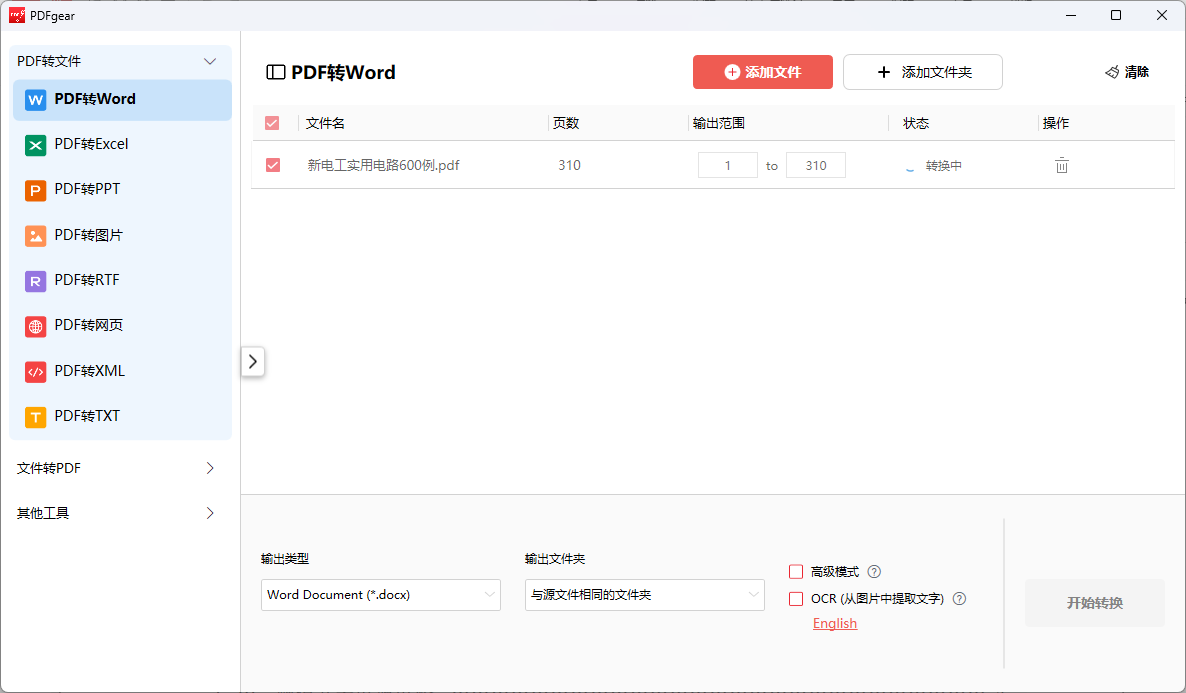Click the help icon next to OCR option
This screenshot has width=1186, height=693.
click(x=960, y=598)
